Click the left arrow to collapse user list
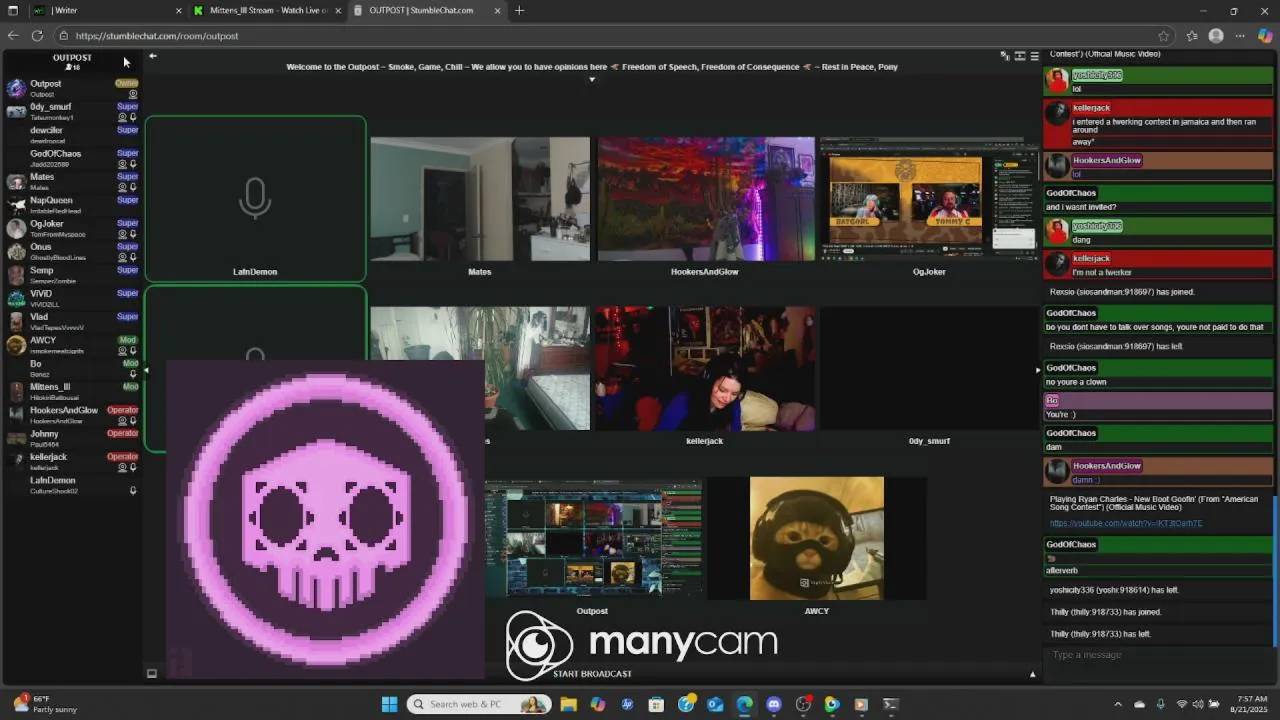Viewport: 1280px width, 720px height. click(152, 56)
